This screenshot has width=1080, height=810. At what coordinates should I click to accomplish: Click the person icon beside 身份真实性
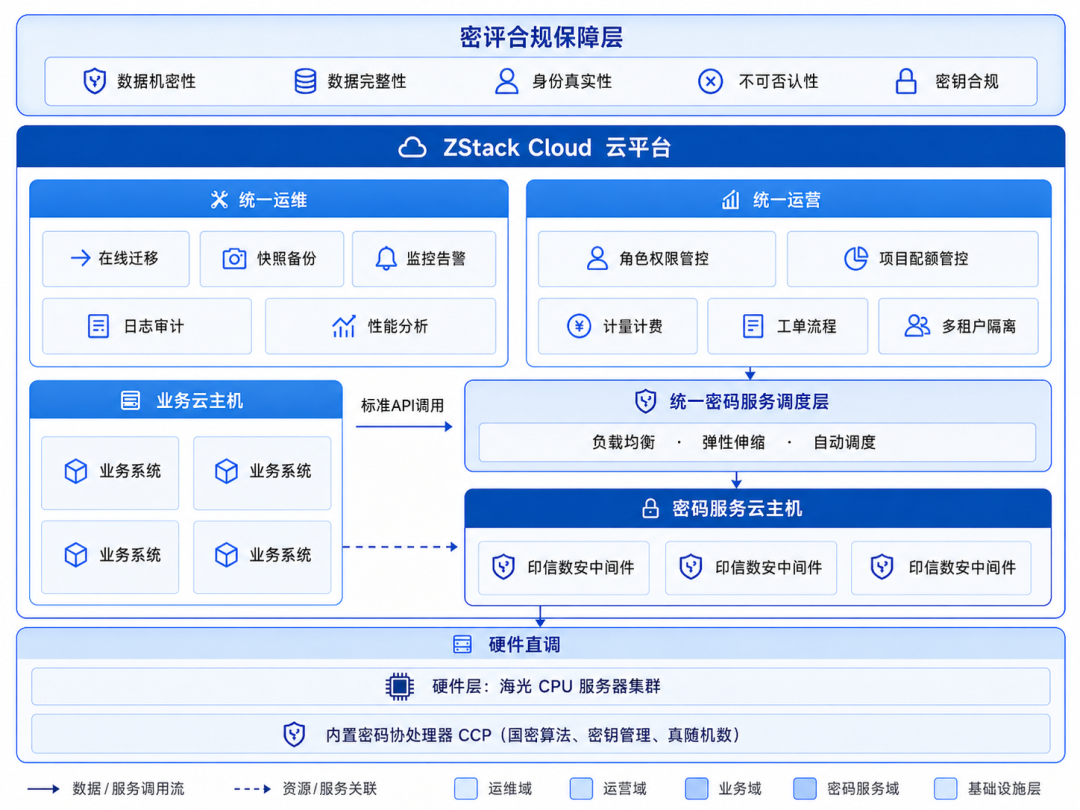pyautogui.click(x=507, y=81)
